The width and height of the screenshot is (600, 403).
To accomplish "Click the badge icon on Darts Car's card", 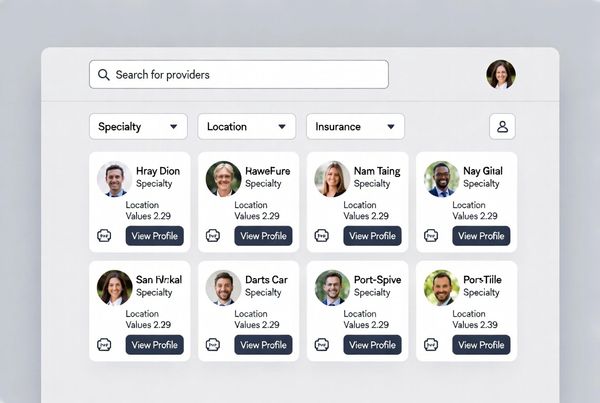I will pos(212,345).
